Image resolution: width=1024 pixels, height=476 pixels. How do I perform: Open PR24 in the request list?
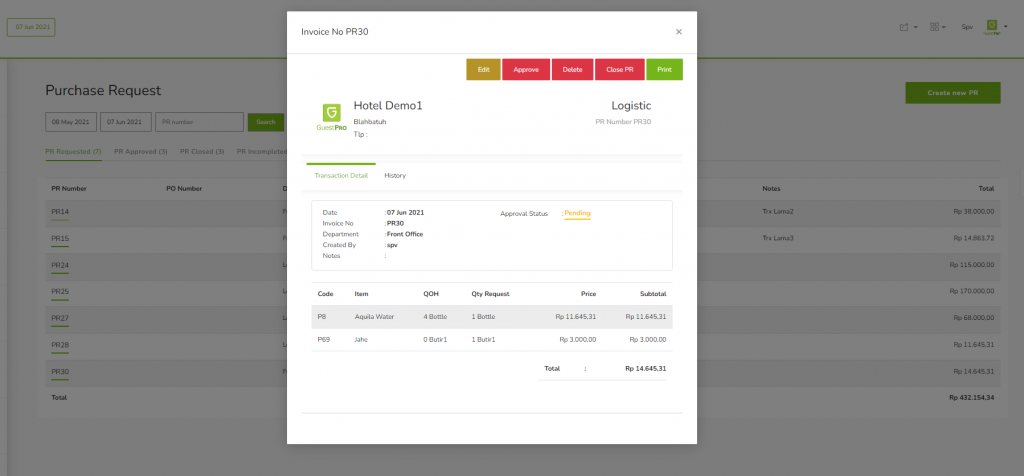point(60,266)
